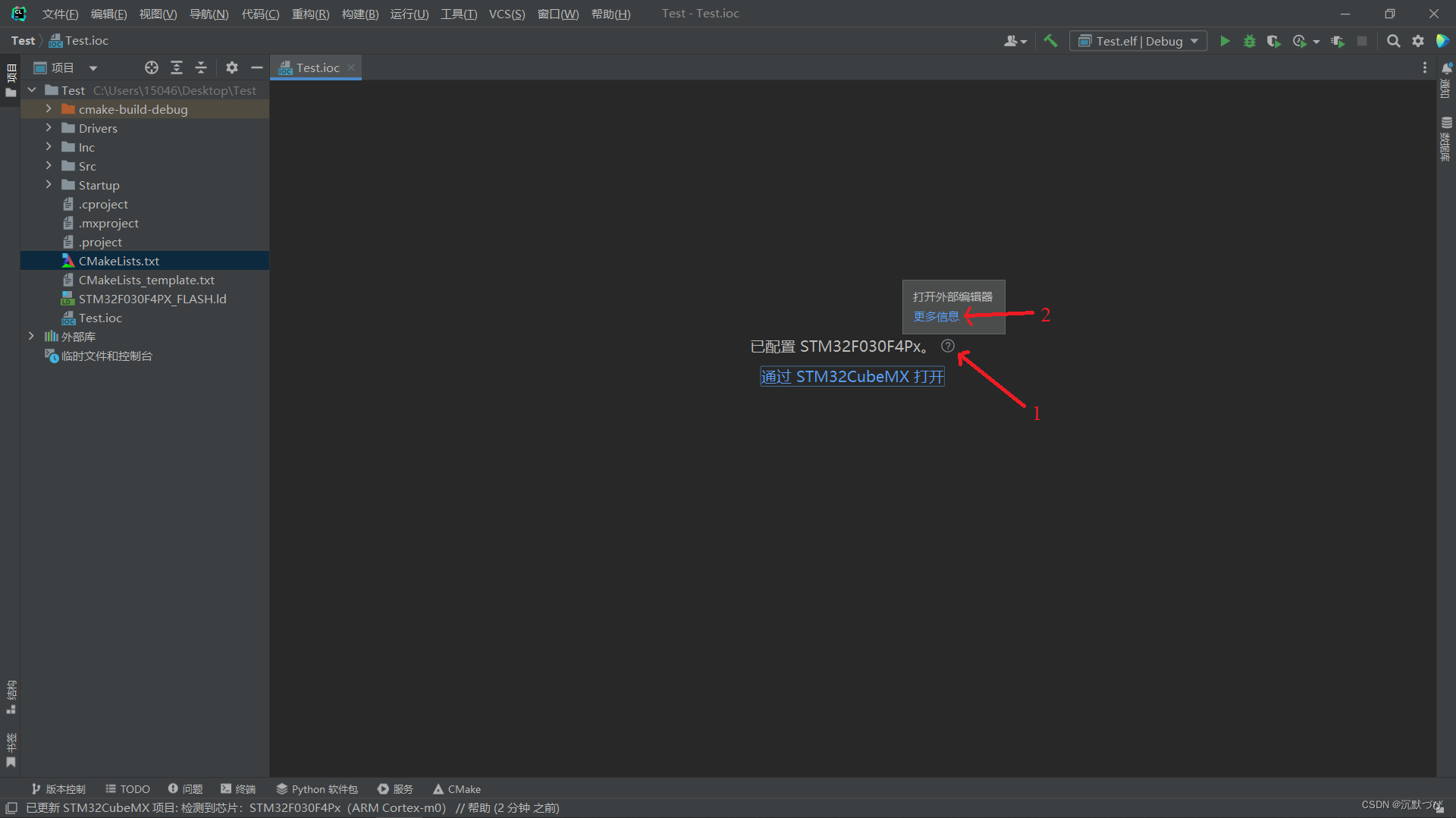Open Notifications sidebar panel

click(x=1446, y=80)
